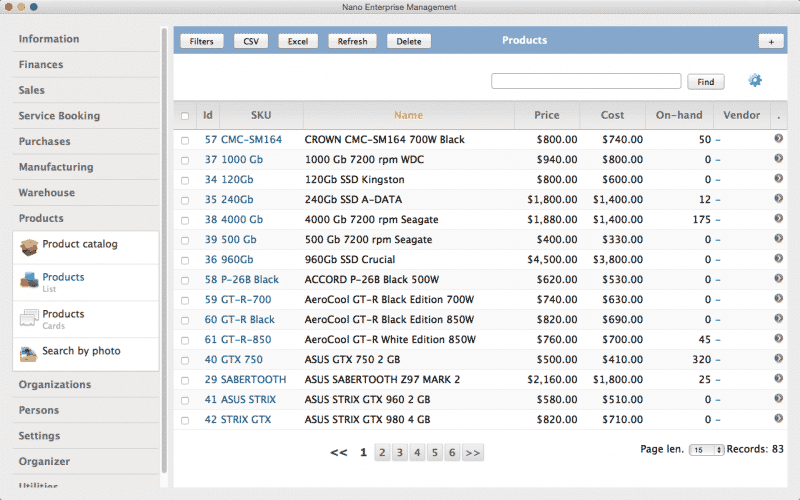Toggle the select-all checkbox in table header
The height and width of the screenshot is (500, 800).
click(184, 116)
